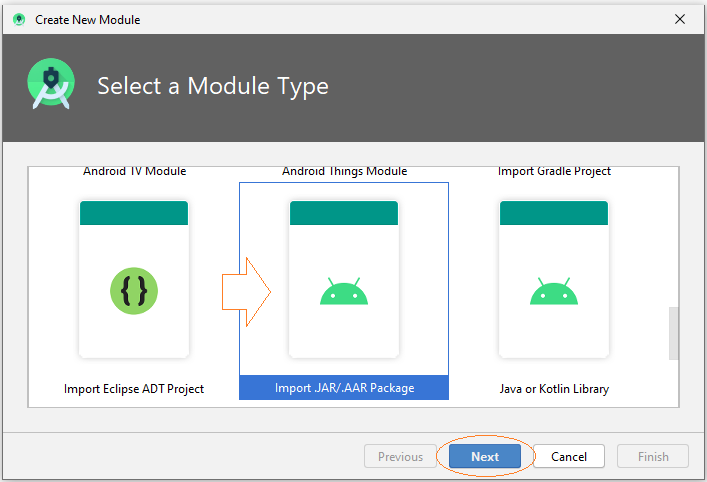Click the Android Studio logo in header
The image size is (707, 482).
(x=51, y=83)
